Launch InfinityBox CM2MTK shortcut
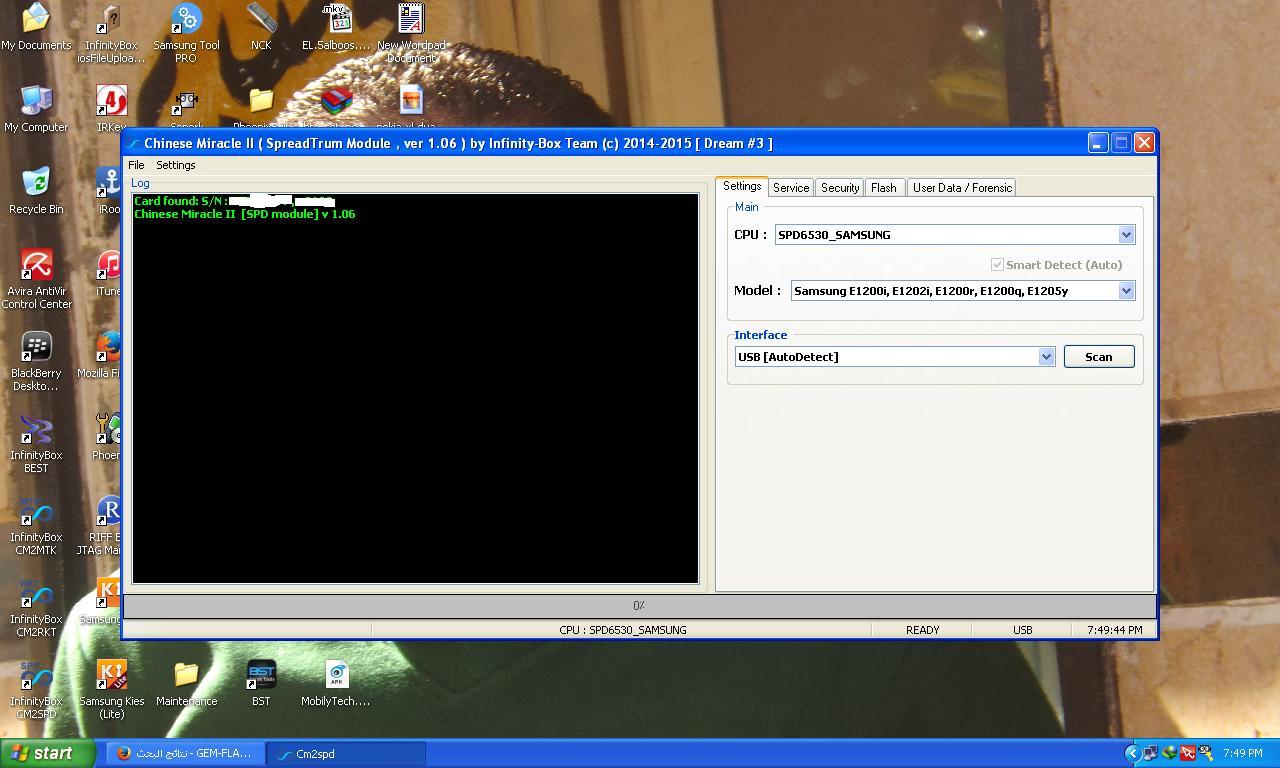This screenshot has width=1280, height=768. 36,525
